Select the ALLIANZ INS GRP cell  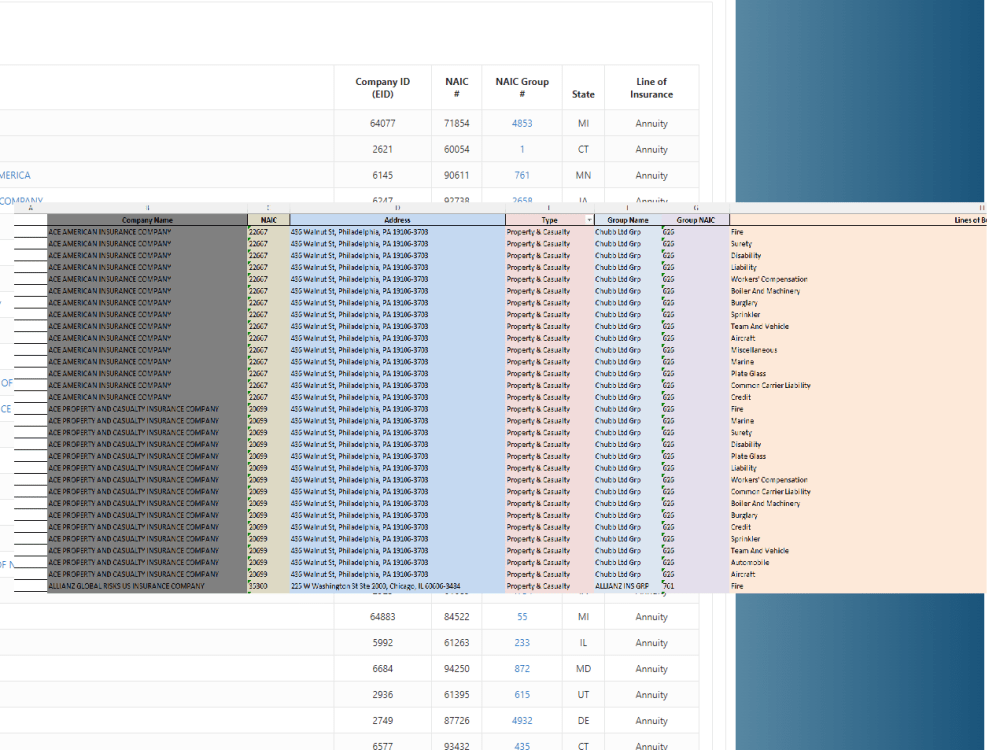point(628,586)
